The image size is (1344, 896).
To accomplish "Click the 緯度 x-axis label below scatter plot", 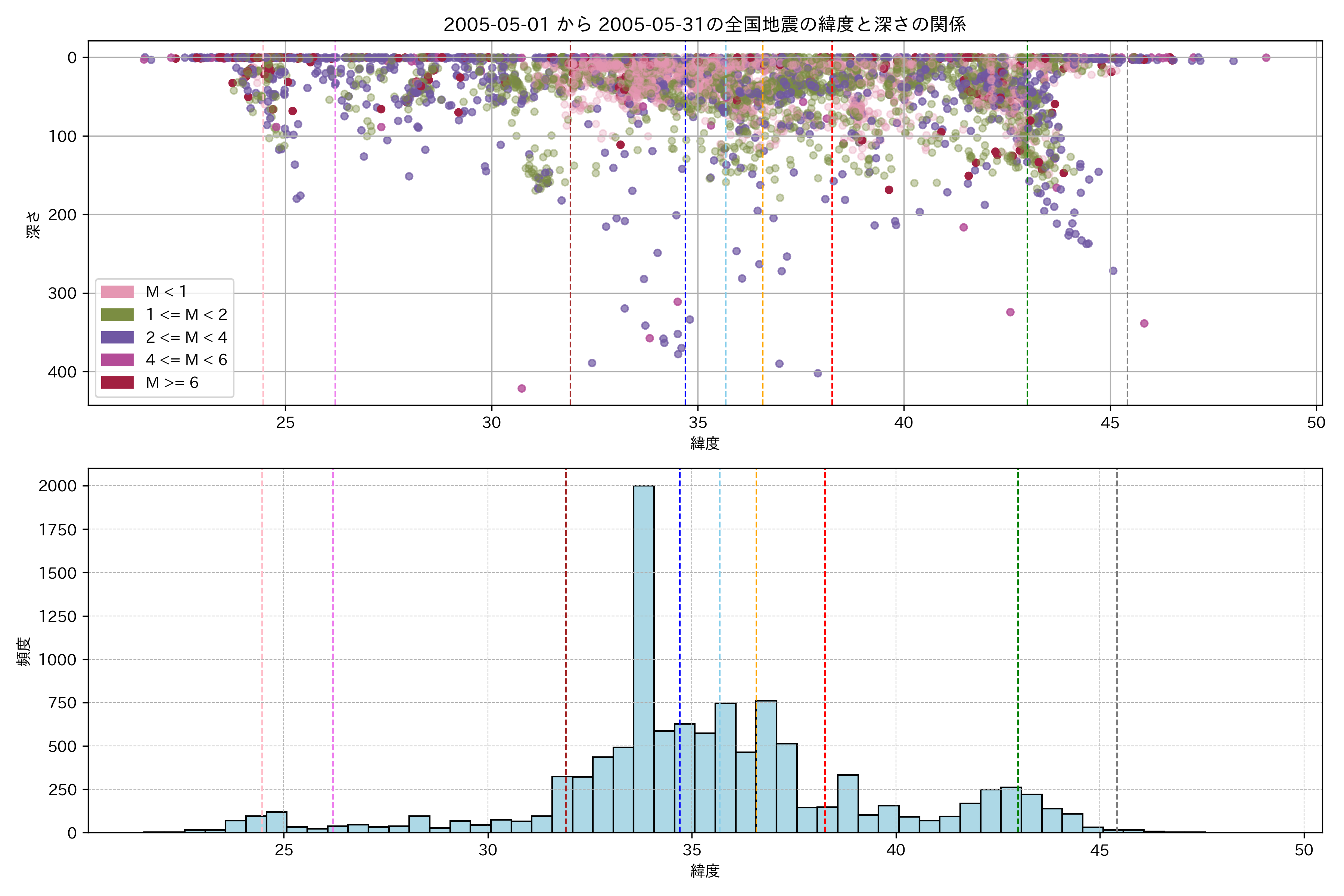I will click(704, 444).
